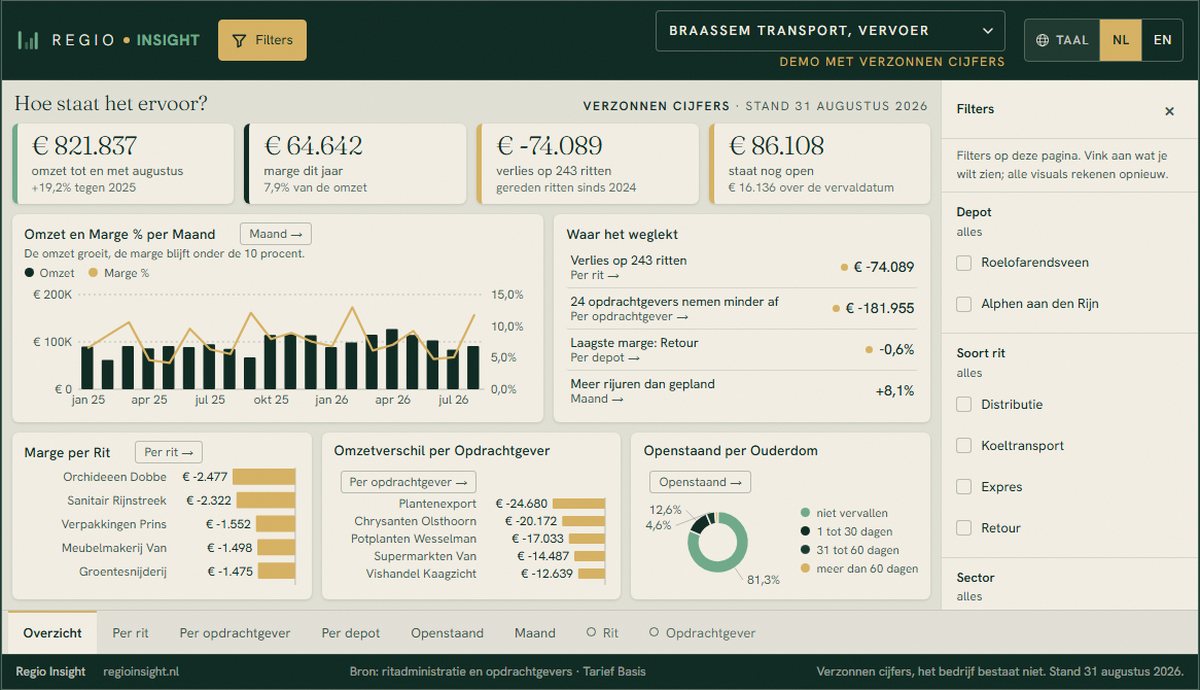This screenshot has height=690, width=1200.
Task: Click the globe icon beside TAAL
Action: (1043, 40)
